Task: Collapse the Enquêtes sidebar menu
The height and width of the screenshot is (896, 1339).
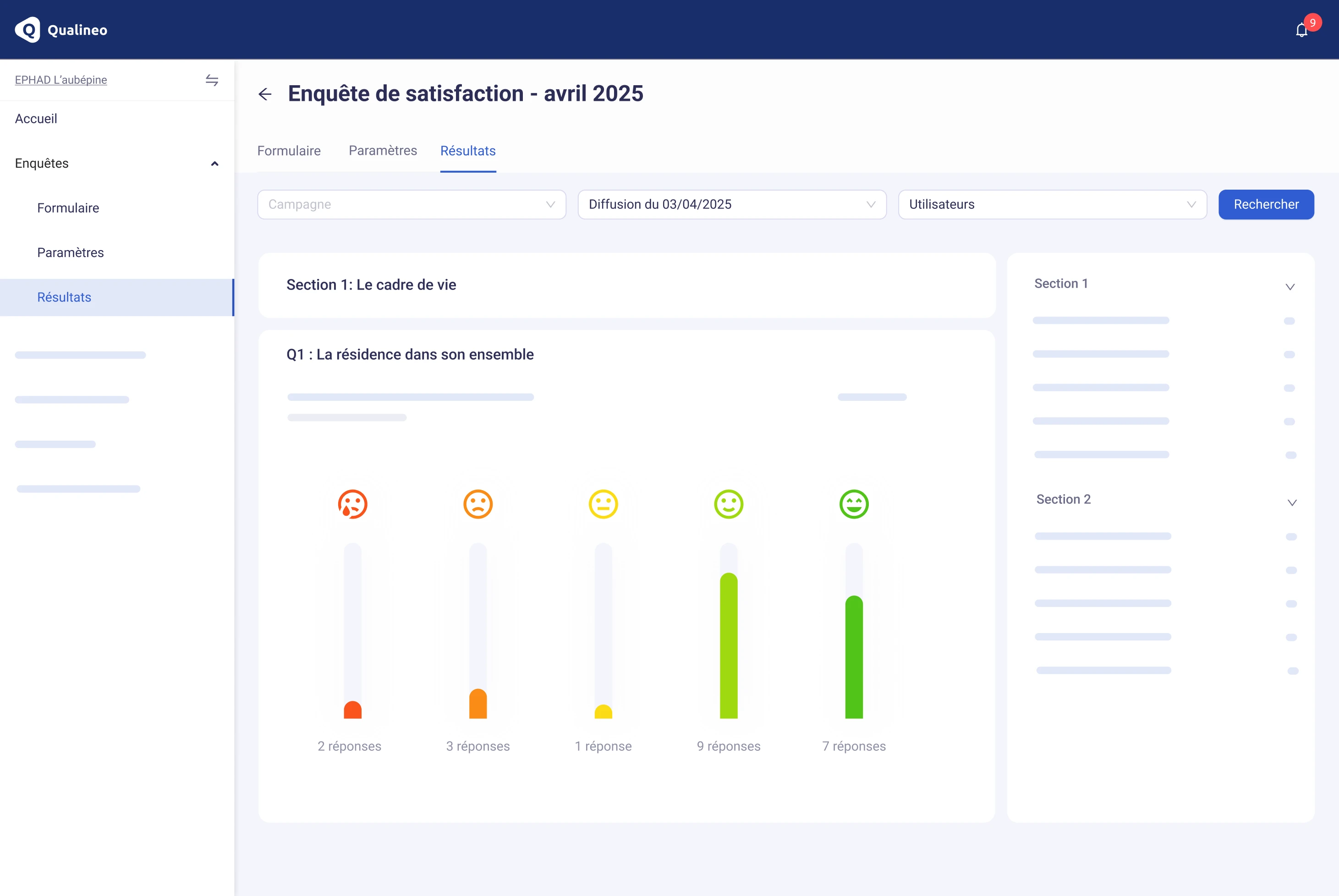Action: [214, 164]
